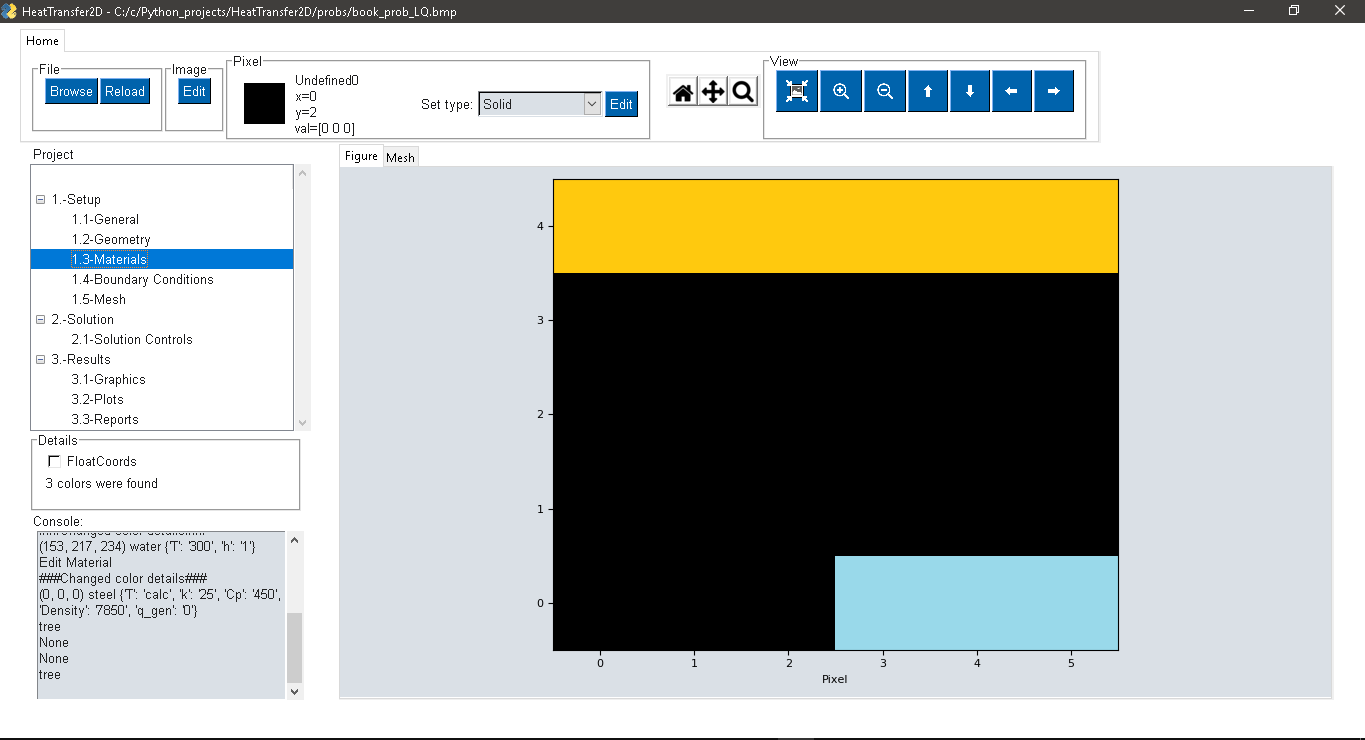Select 1.3-Materials tree item
The image size is (1365, 740).
[x=109, y=259]
